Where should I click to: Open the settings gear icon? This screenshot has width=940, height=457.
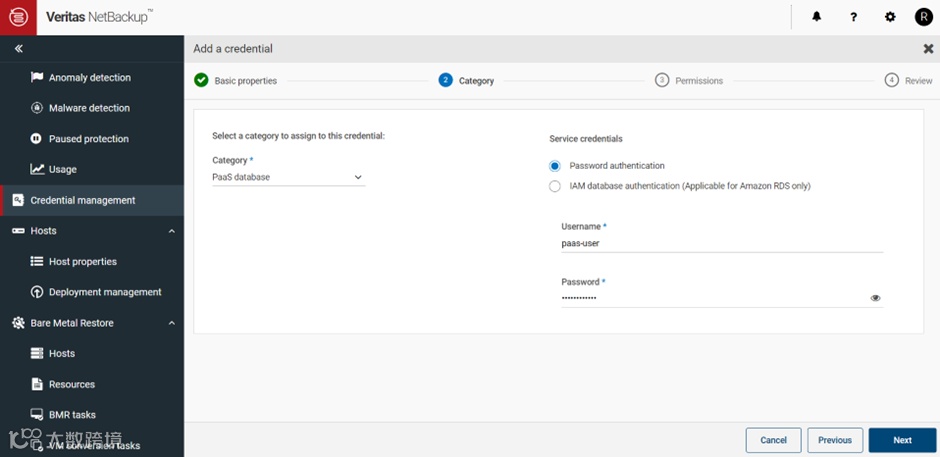click(890, 17)
